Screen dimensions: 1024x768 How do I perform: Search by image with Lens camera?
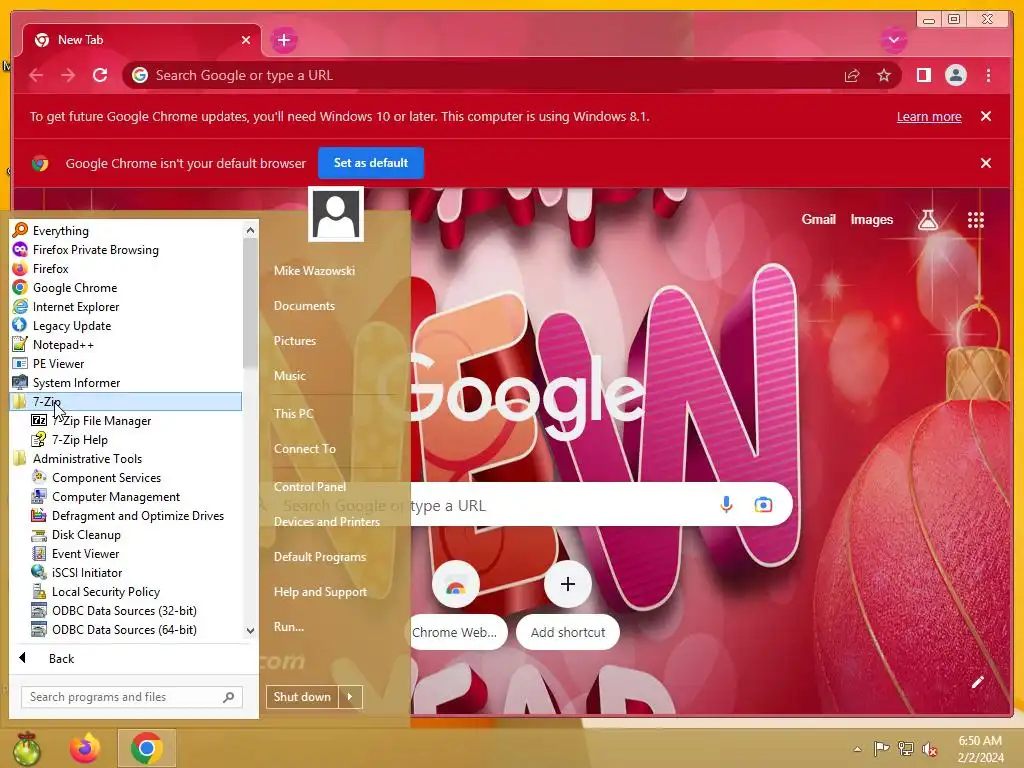[763, 505]
